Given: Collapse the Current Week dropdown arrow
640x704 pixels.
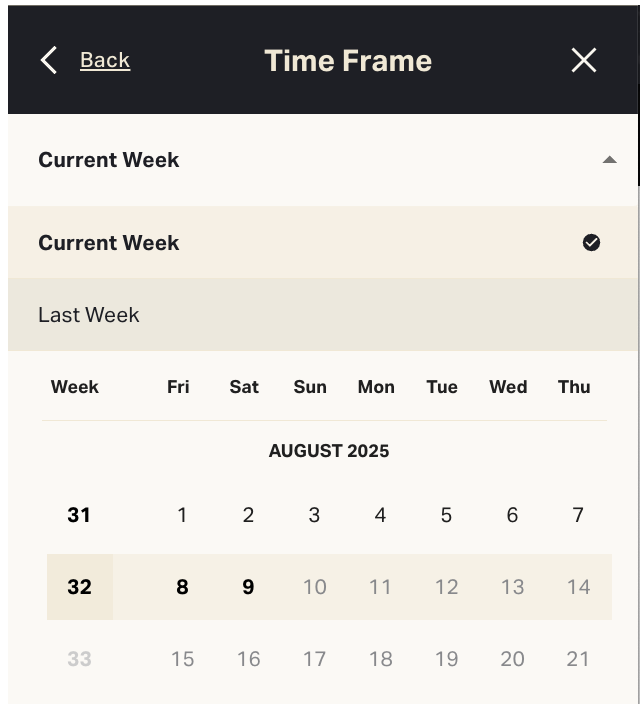Looking at the screenshot, I should tap(609, 160).
